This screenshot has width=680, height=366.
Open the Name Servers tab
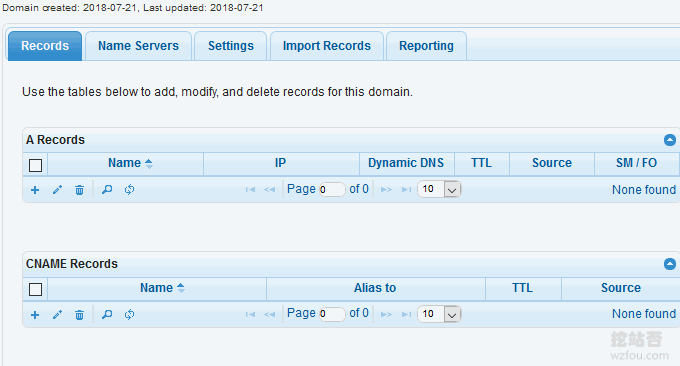tap(138, 46)
